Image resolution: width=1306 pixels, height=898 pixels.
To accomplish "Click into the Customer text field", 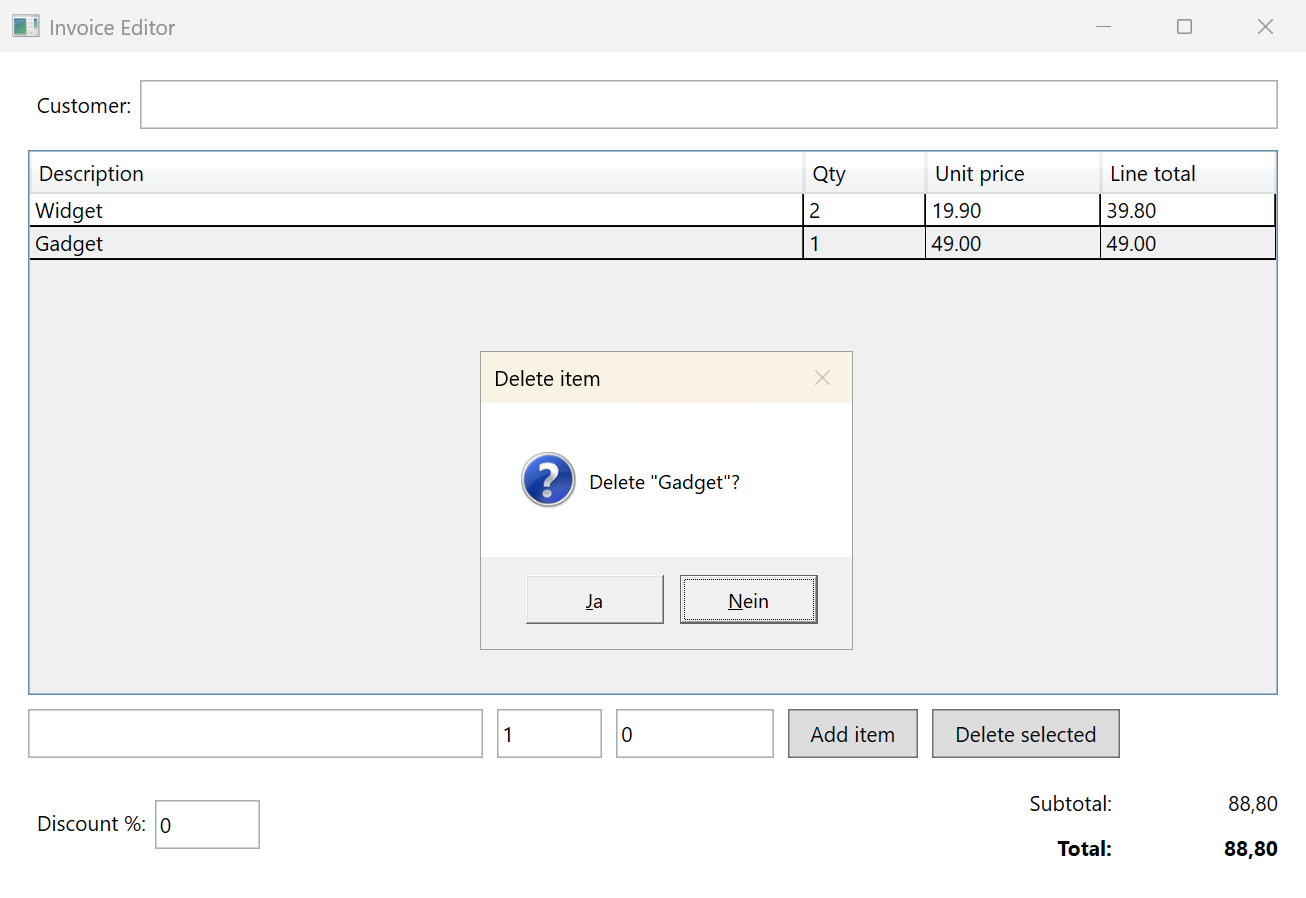I will [708, 105].
